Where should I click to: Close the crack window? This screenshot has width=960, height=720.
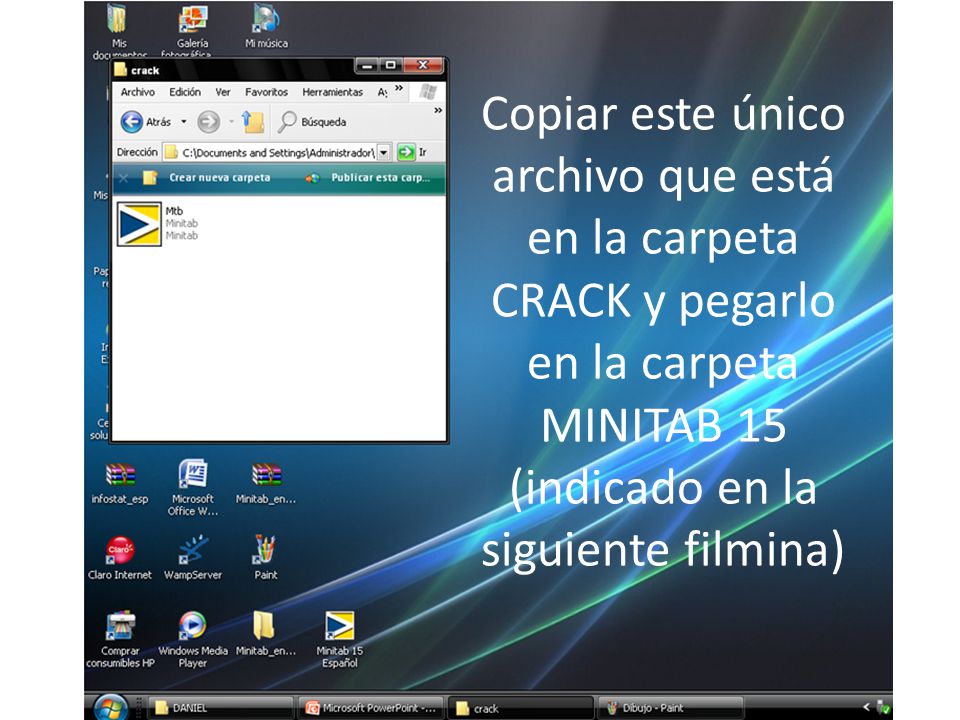(422, 65)
